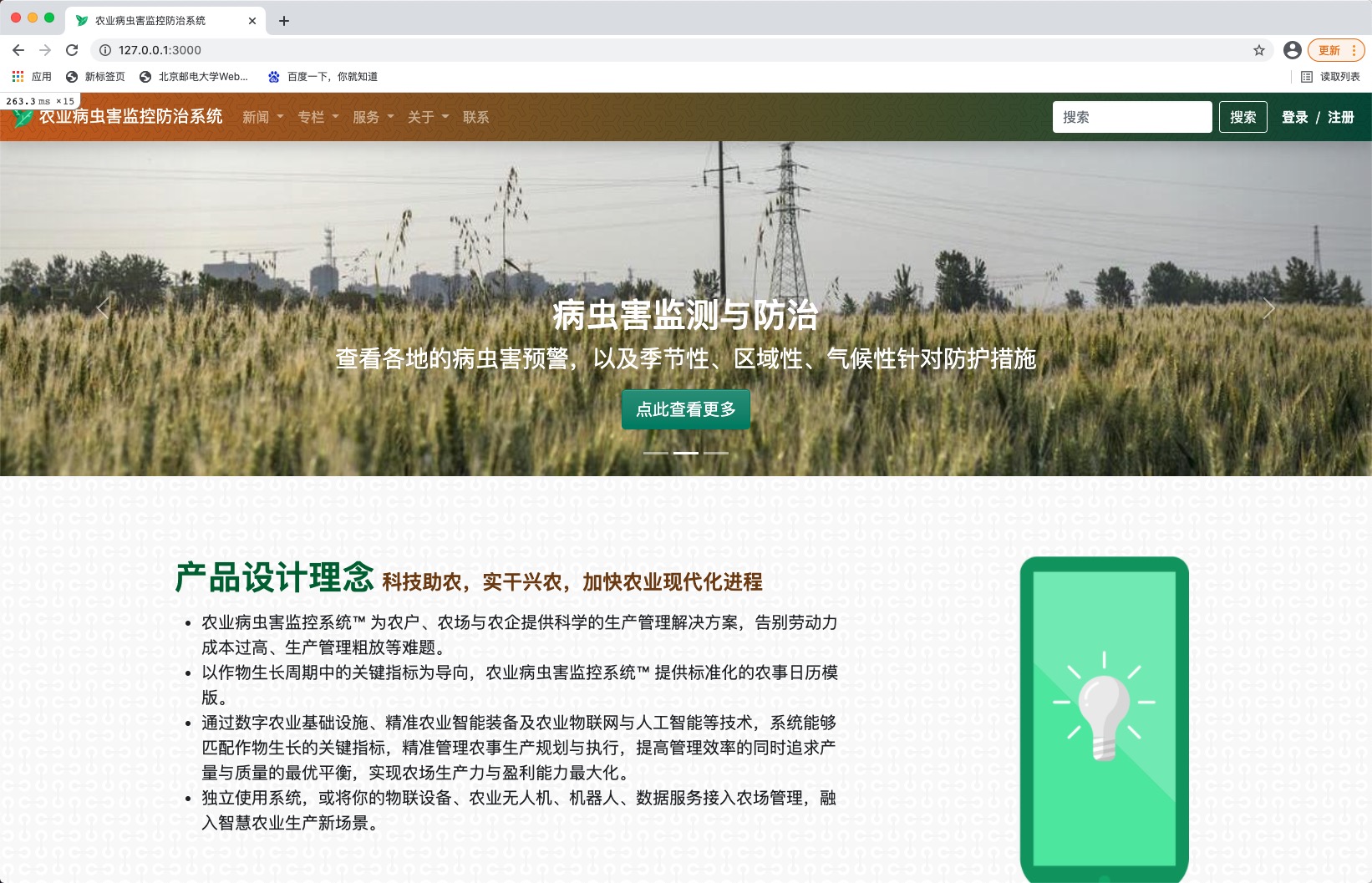This screenshot has width=1372, height=883.
Task: Advance the carousel with the right arrow
Action: point(1268,307)
